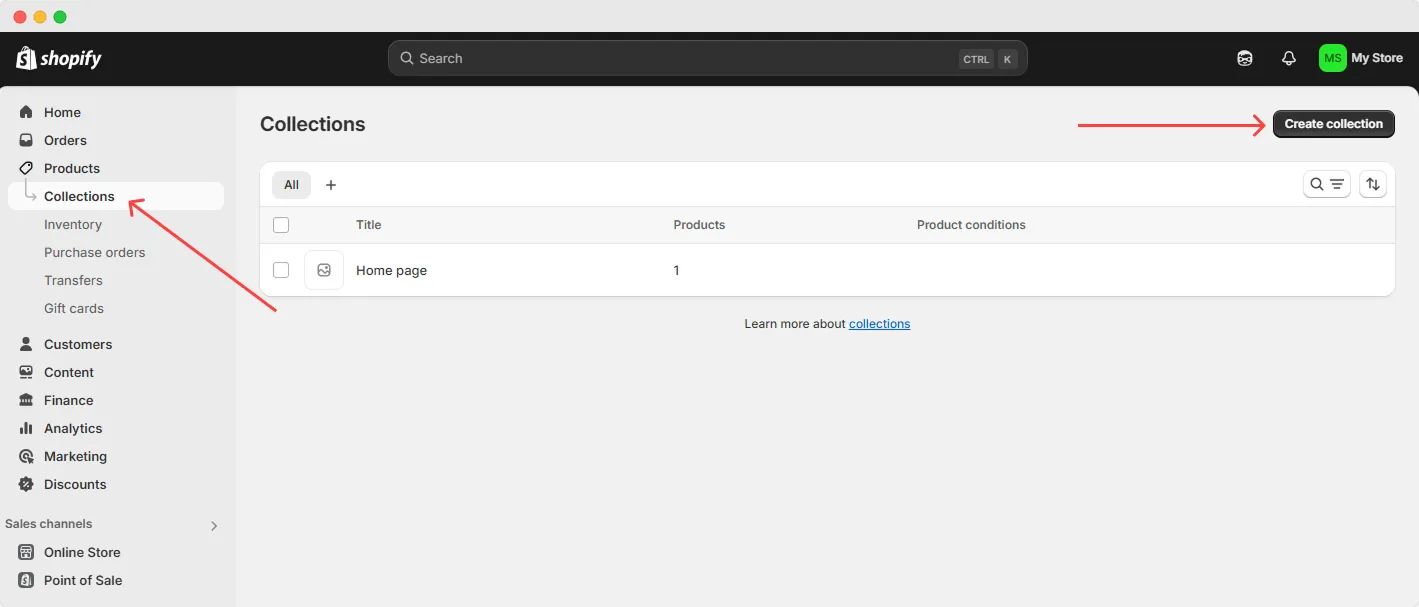Sort the collections list
This screenshot has width=1419, height=607.
coord(1372,183)
